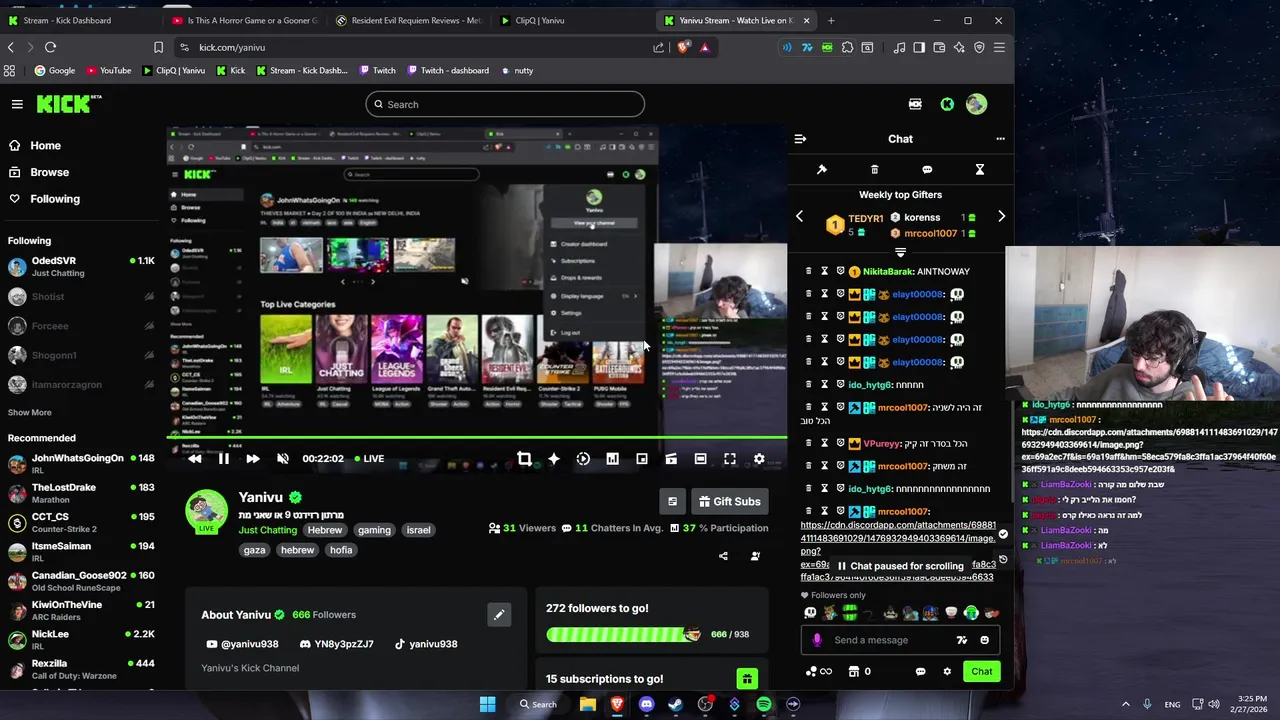Open the stream stats bar-chart icon
This screenshot has width=1280, height=720.
[612, 459]
